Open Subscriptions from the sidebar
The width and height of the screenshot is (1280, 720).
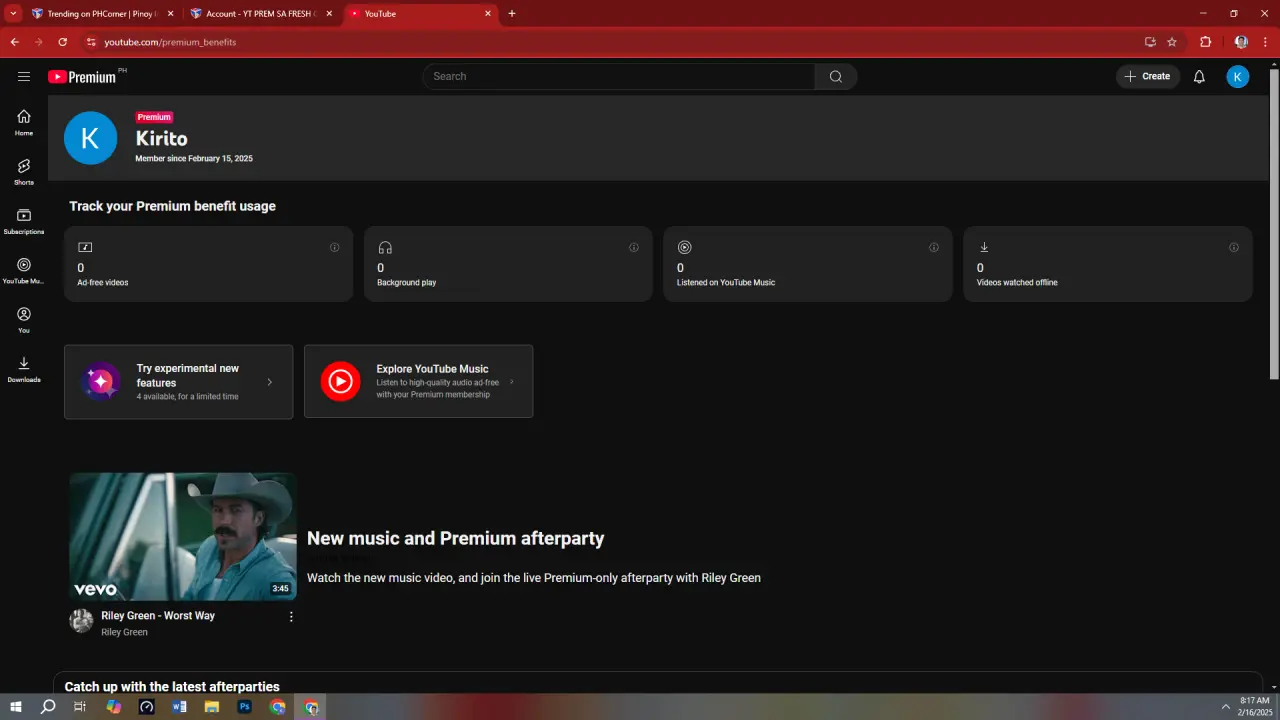24,221
